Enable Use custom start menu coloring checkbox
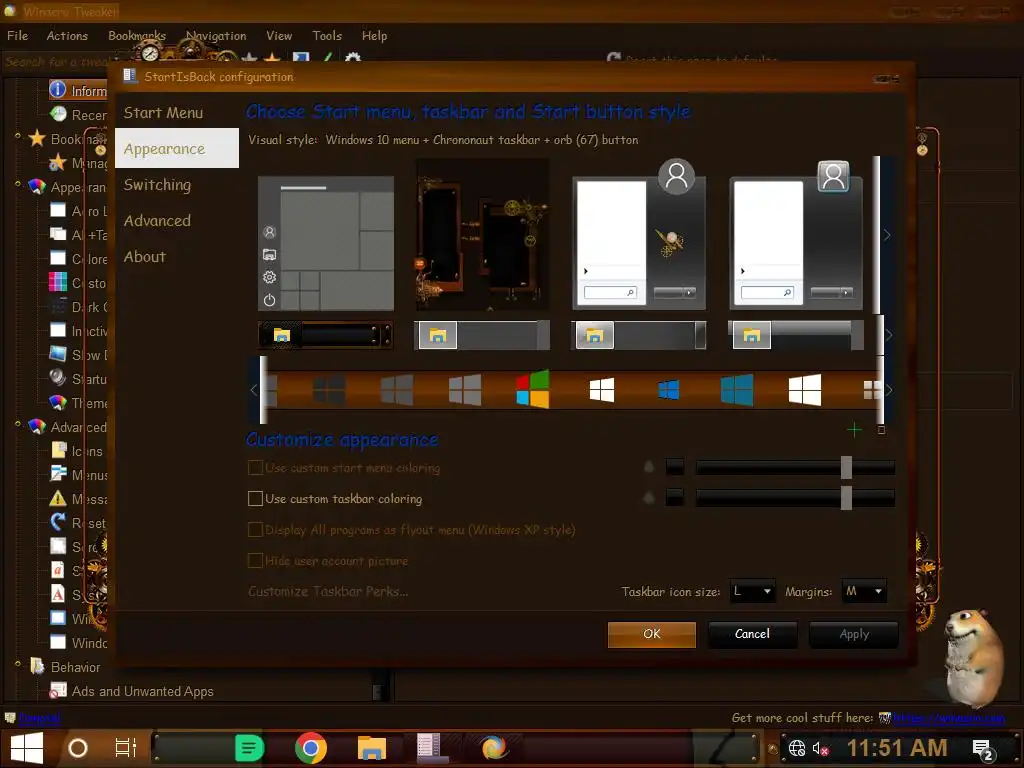1024x768 pixels. click(x=255, y=468)
